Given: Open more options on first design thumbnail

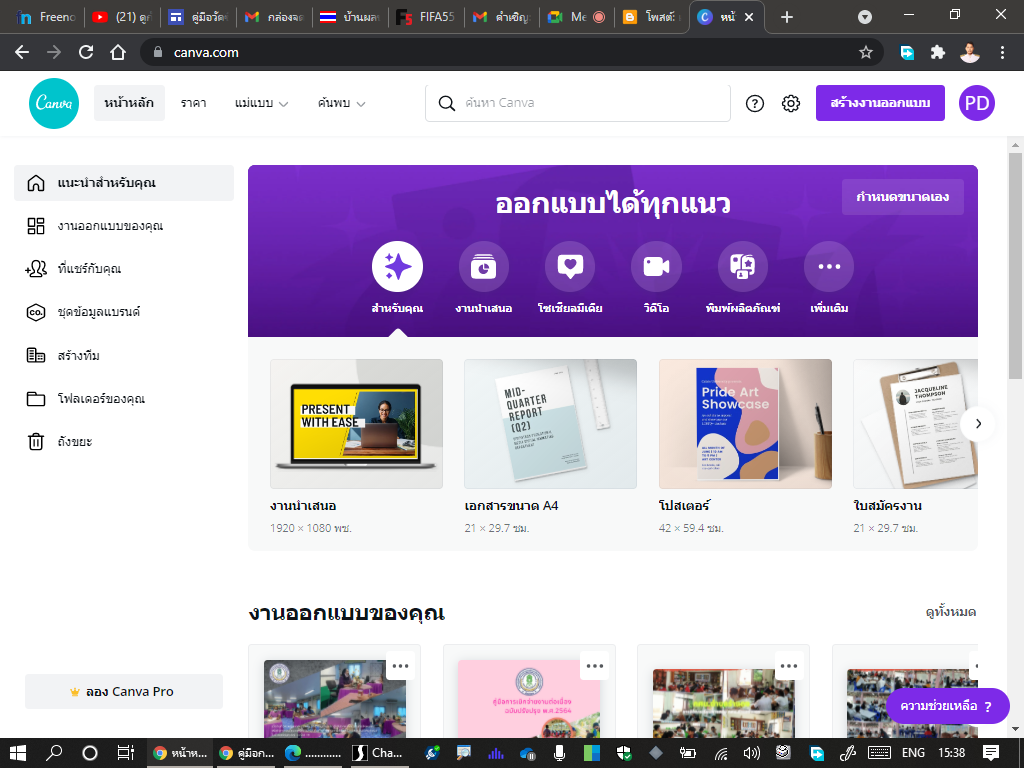Looking at the screenshot, I should [400, 666].
